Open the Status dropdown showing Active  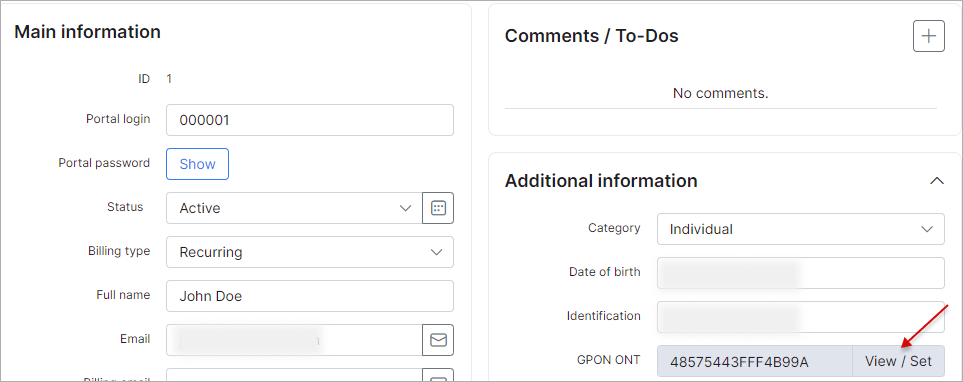pyautogui.click(x=294, y=208)
